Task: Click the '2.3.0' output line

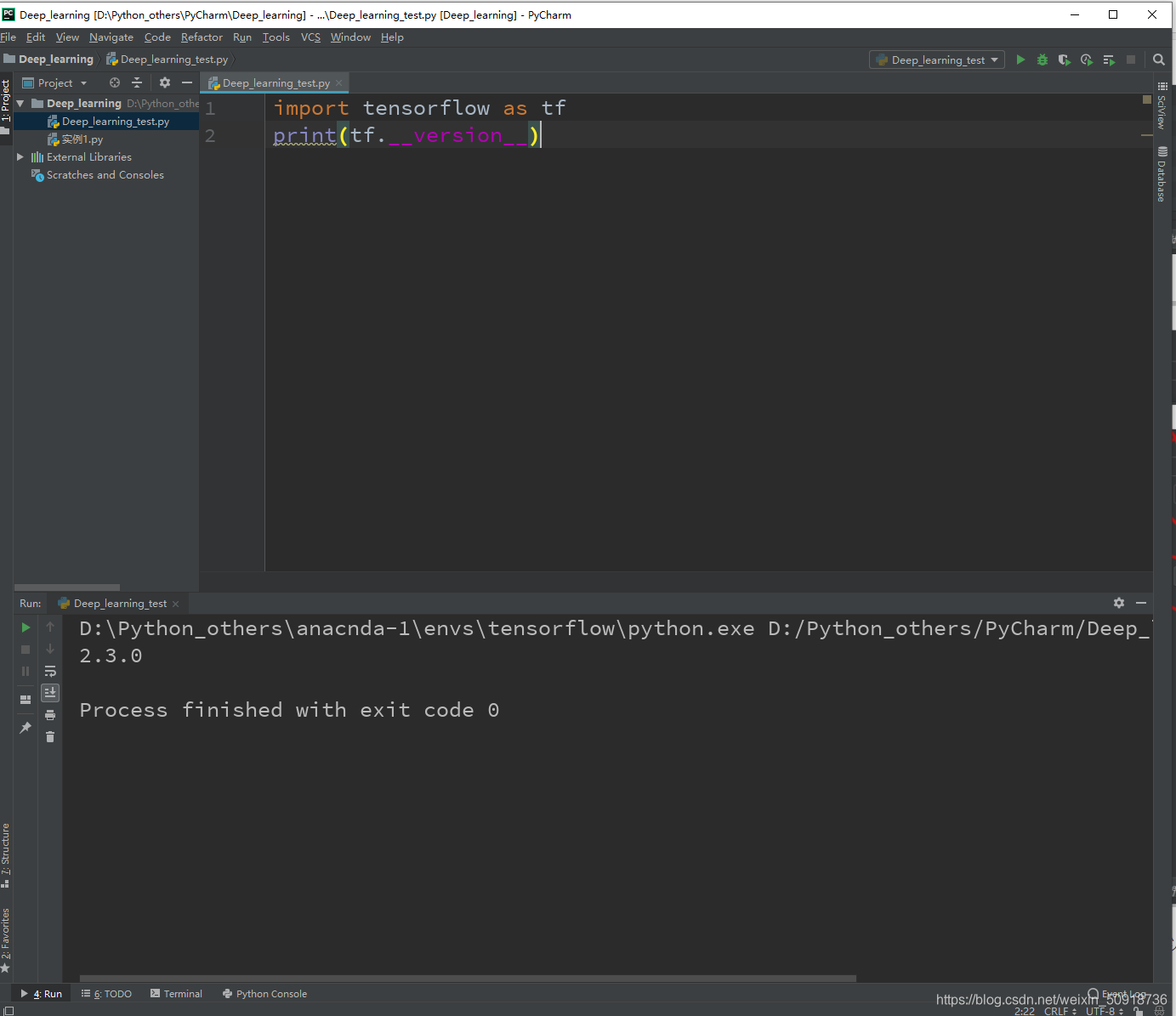Action: (111, 656)
